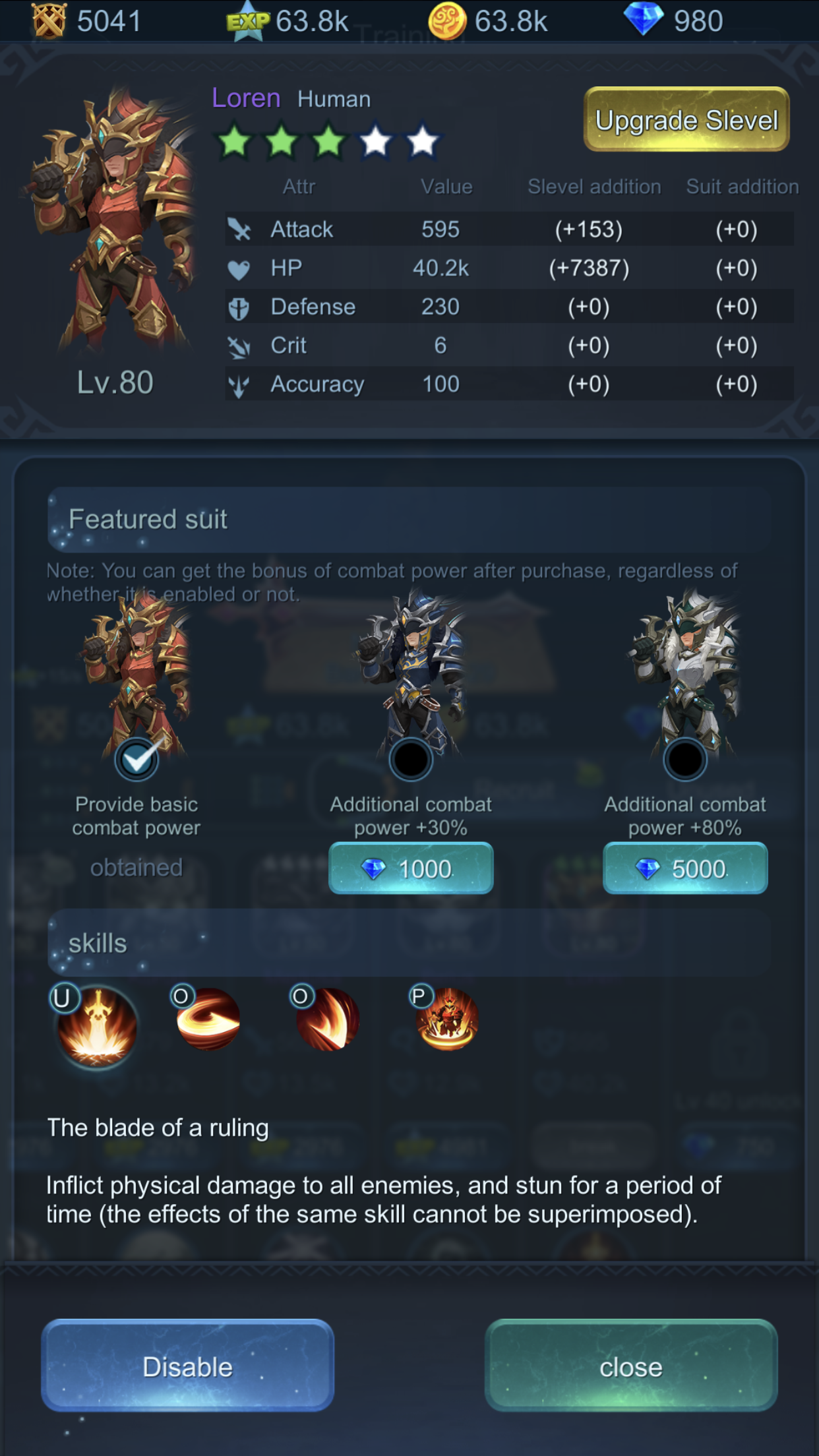Tap the gold coin currency icon
This screenshot has width=819, height=1456.
point(447,20)
